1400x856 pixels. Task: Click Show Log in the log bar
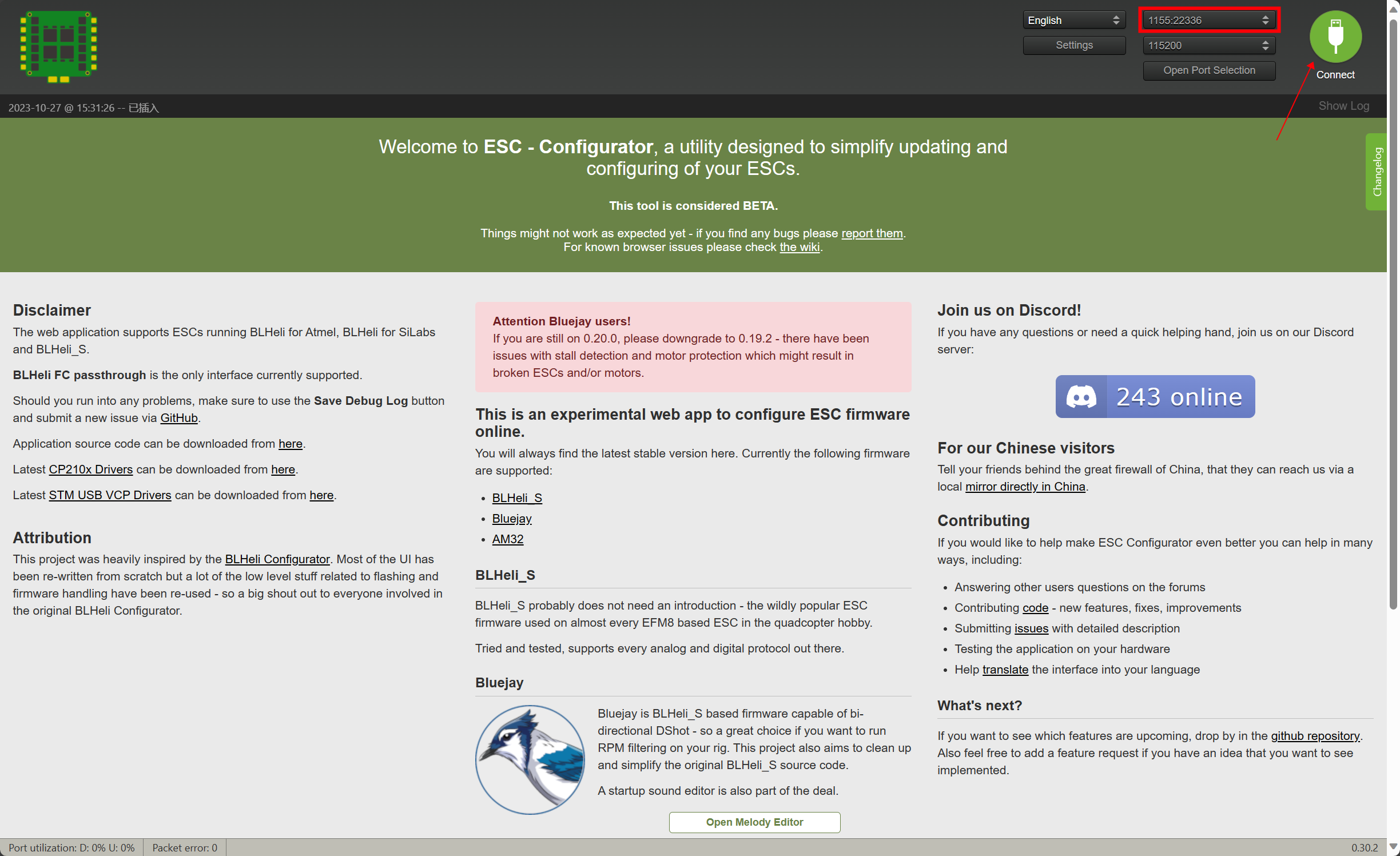click(x=1343, y=106)
